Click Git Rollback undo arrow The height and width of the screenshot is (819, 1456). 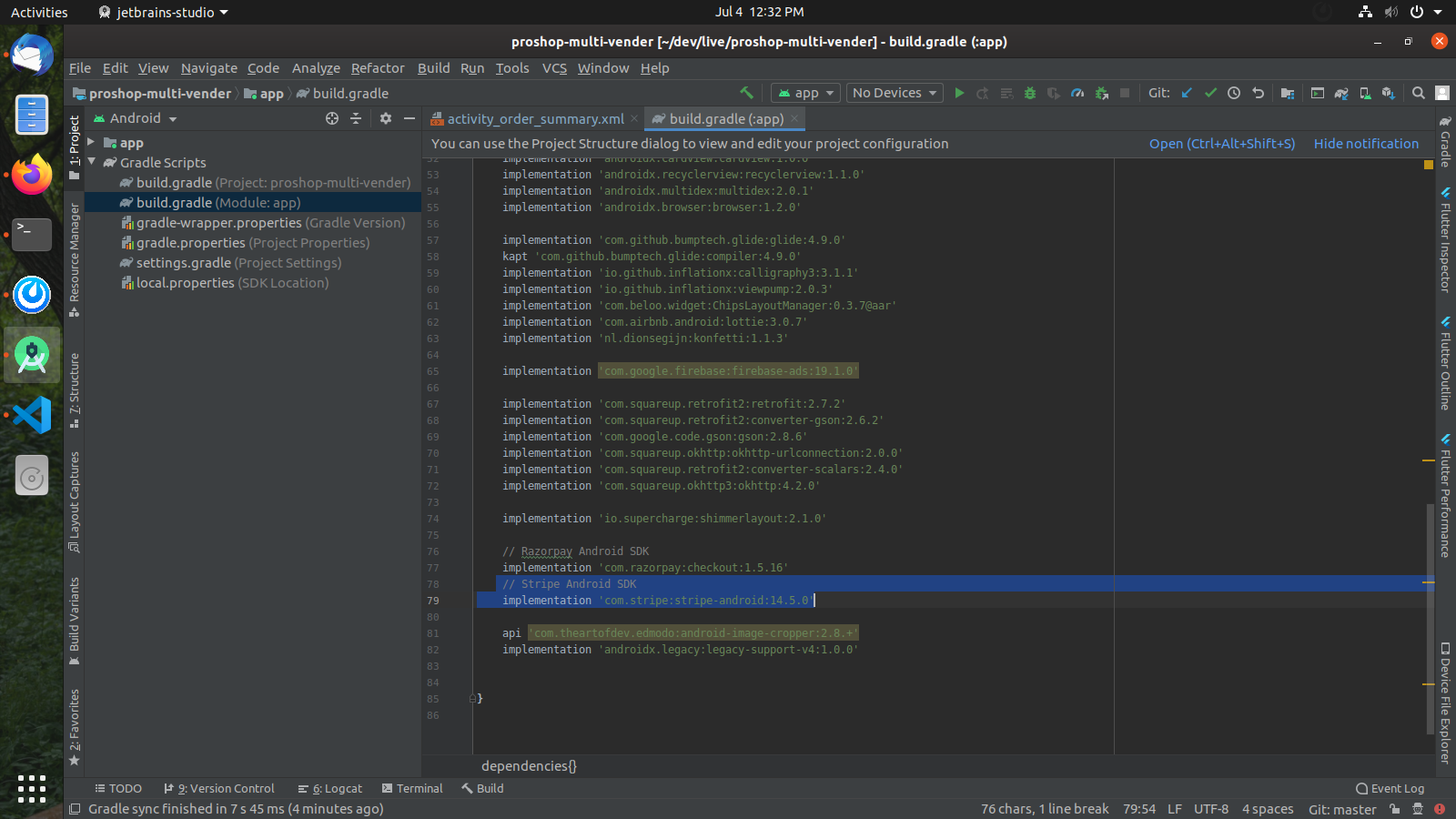pos(1258,93)
